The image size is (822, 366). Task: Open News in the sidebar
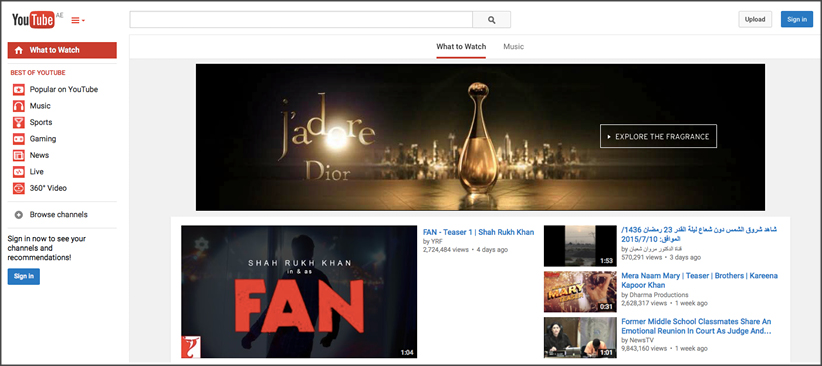point(39,155)
